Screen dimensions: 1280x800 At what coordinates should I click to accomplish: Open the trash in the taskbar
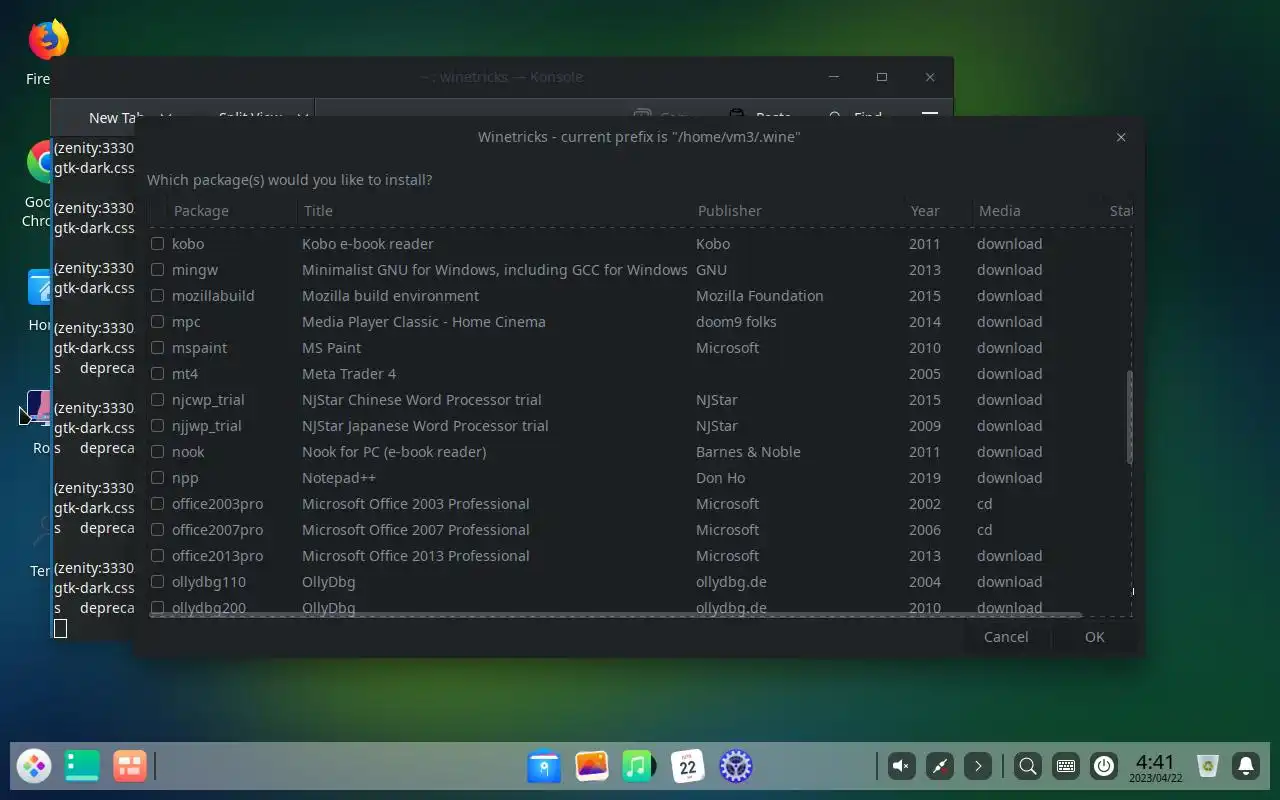point(1208,767)
